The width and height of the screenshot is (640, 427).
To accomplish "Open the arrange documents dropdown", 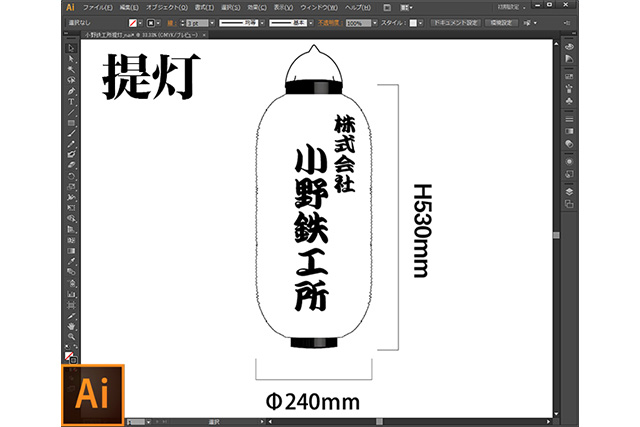I will (x=407, y=8).
